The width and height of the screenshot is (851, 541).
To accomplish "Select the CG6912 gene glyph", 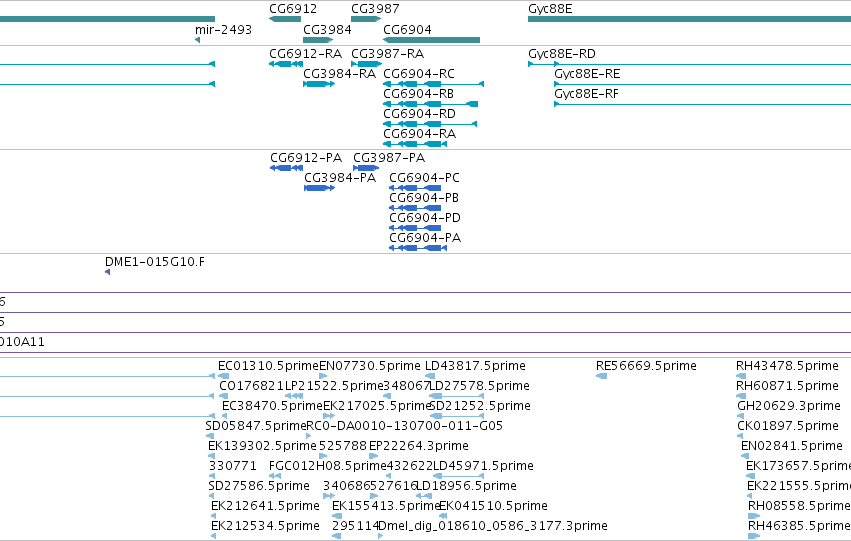I will (285, 19).
